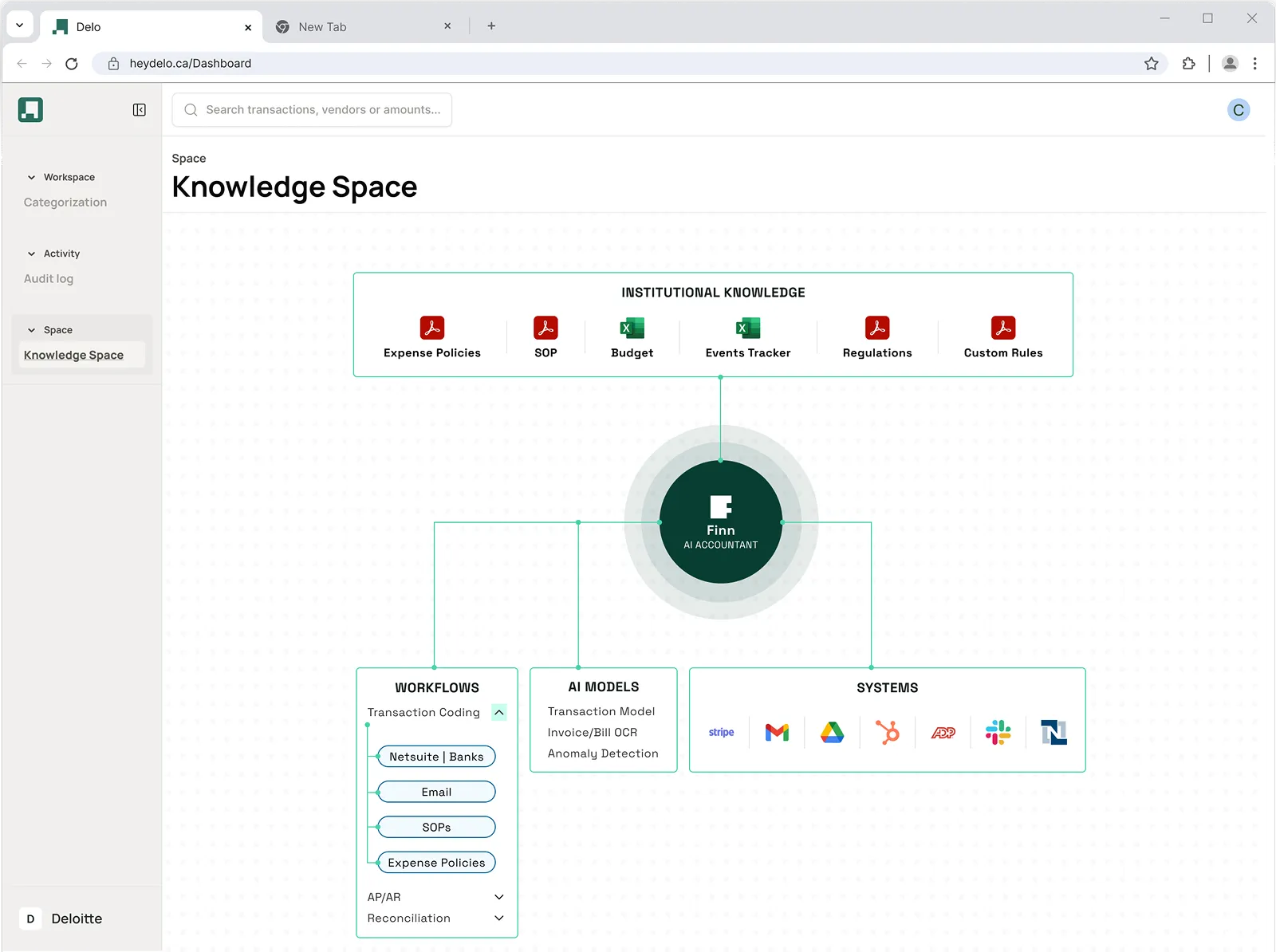Open the Custom Rules PDF icon
The image size is (1276, 952).
[1002, 328]
